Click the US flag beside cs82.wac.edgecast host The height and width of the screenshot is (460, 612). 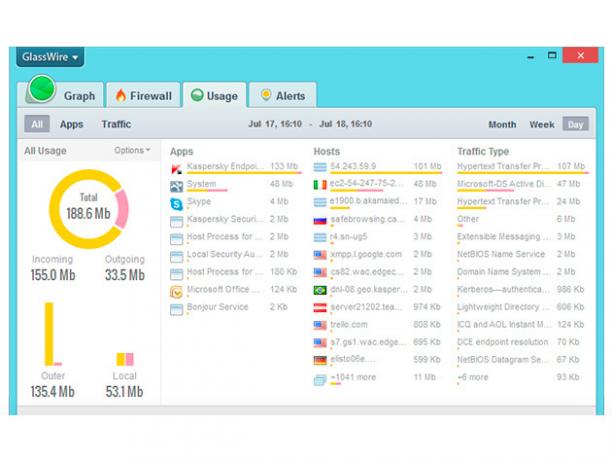[x=320, y=273]
